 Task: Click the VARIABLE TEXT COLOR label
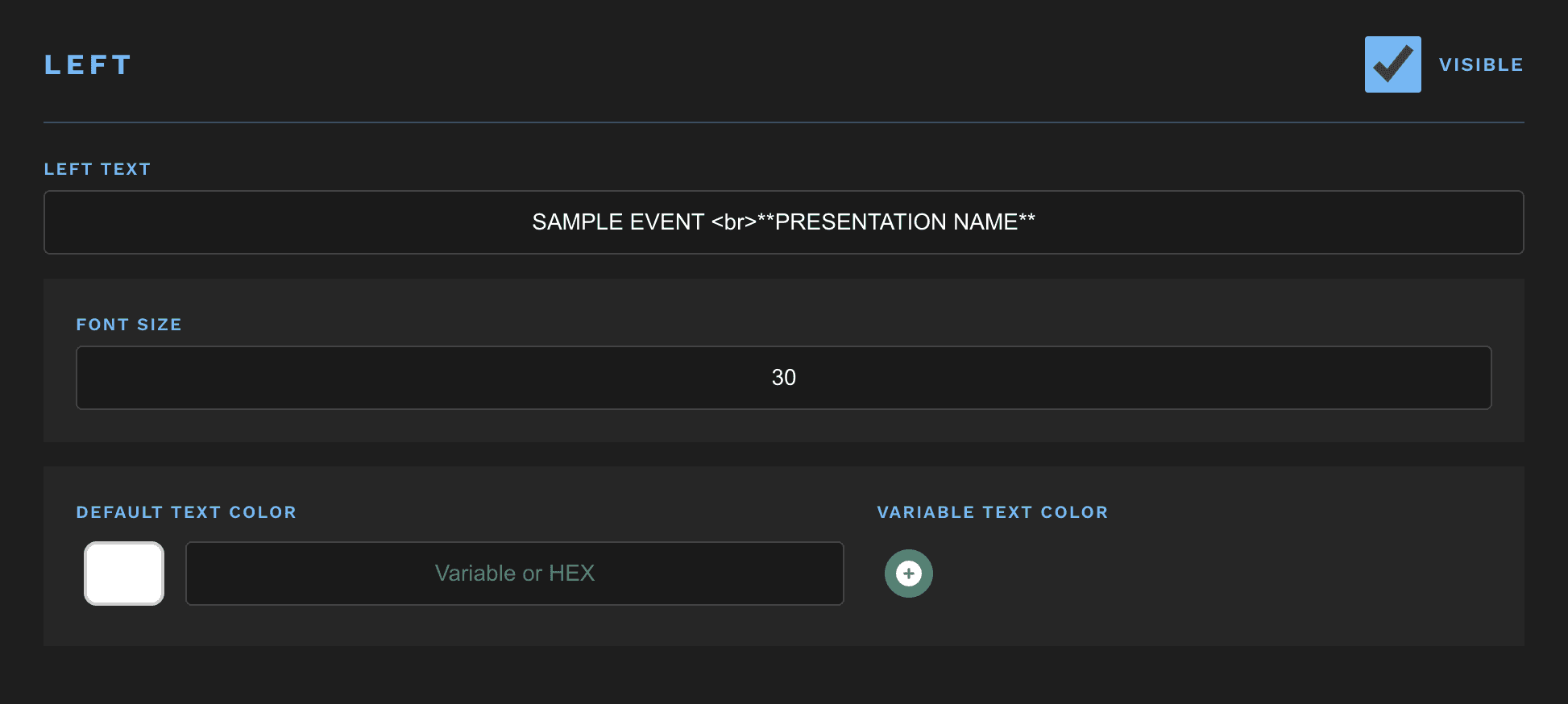[x=992, y=512]
